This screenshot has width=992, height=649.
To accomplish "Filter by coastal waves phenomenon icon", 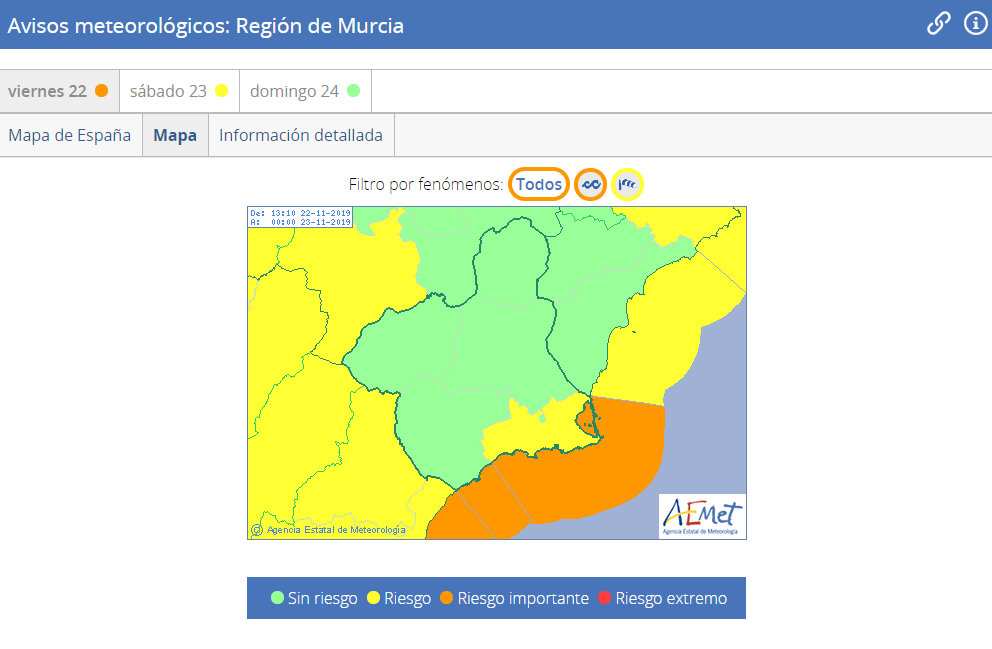I will click(590, 185).
